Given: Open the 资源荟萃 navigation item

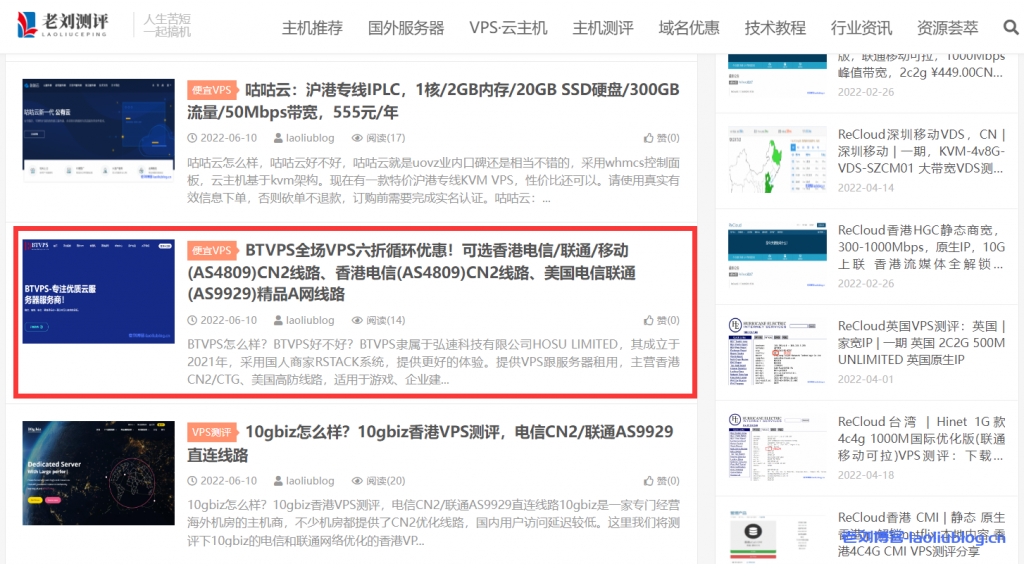Looking at the screenshot, I should pos(948,28).
